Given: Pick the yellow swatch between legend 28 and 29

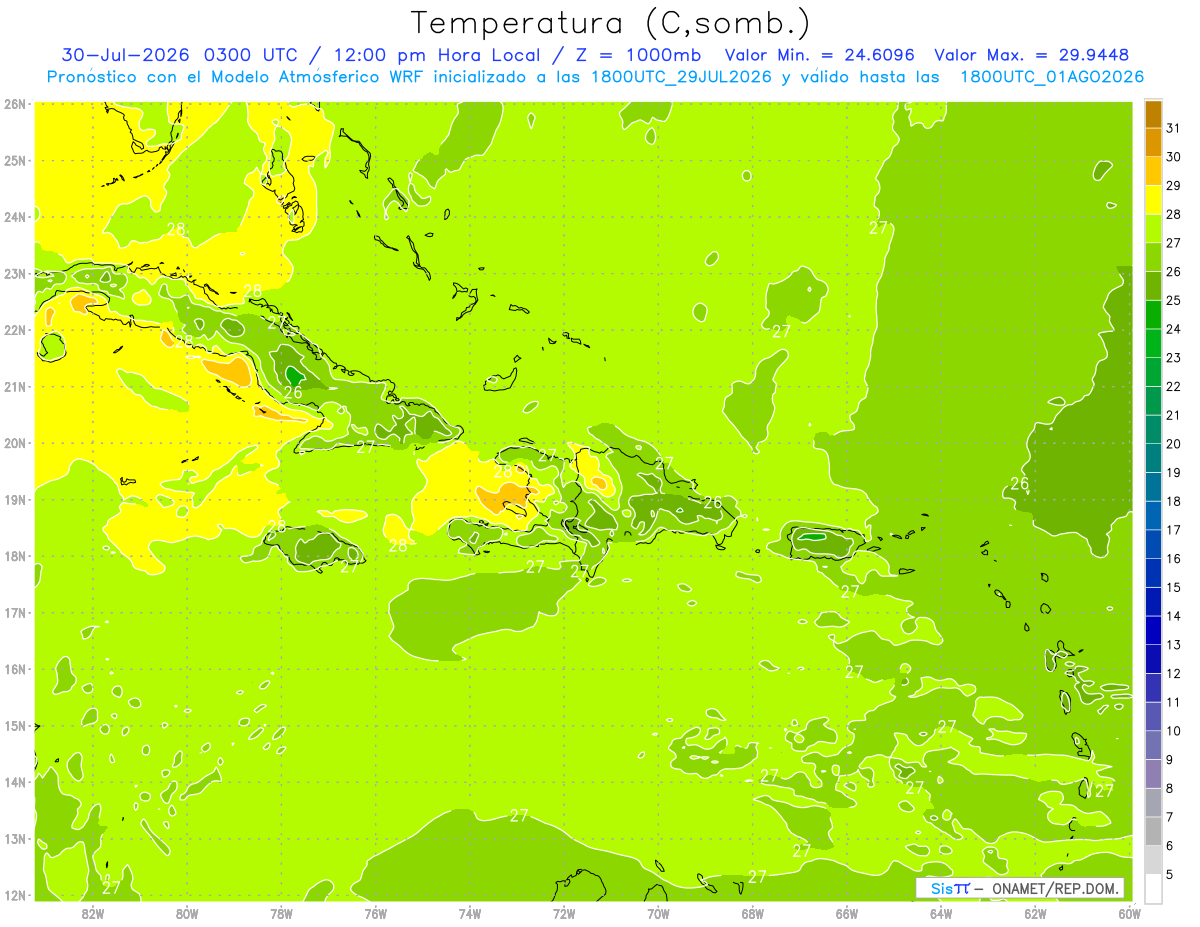Looking at the screenshot, I should point(1153,200).
